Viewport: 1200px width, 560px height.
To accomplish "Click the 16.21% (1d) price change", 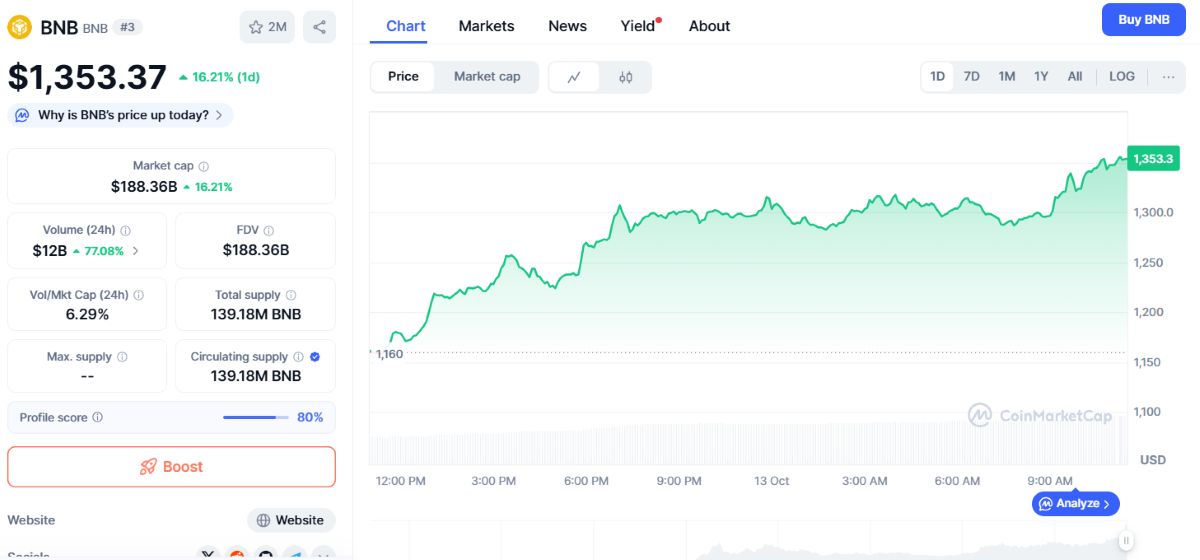I will pyautogui.click(x=219, y=77).
